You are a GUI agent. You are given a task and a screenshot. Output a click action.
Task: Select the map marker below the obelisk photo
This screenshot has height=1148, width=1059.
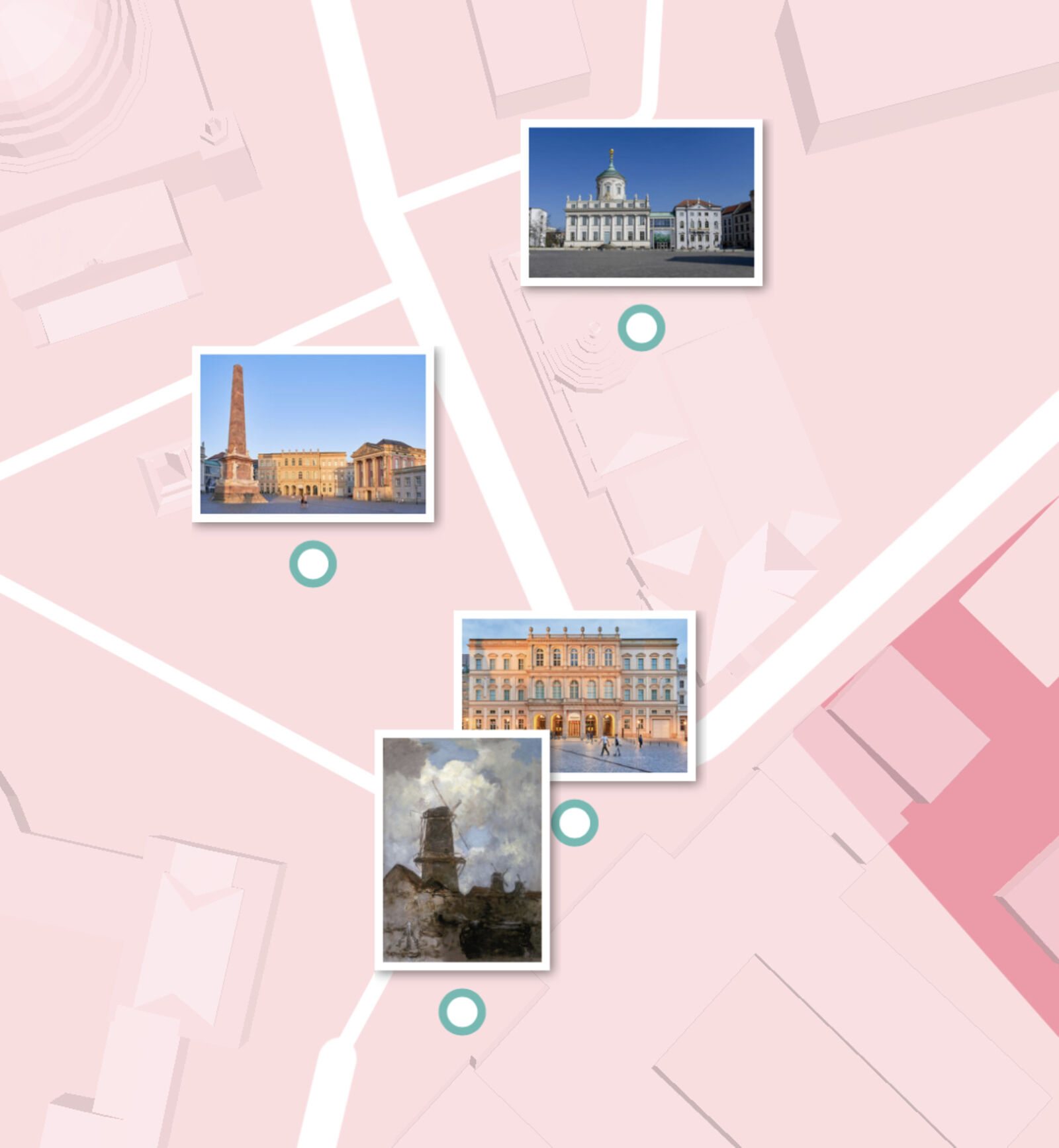tap(313, 564)
